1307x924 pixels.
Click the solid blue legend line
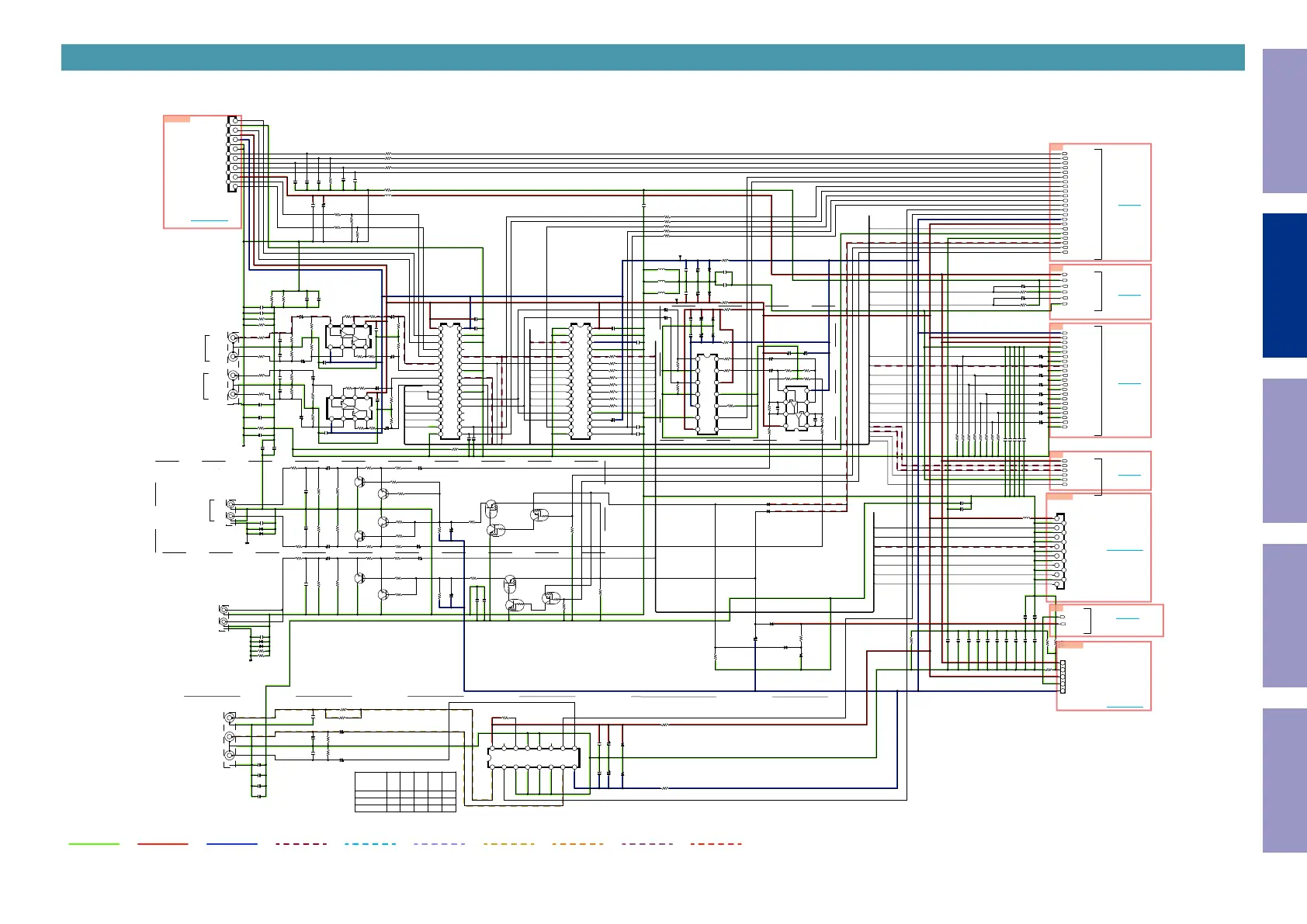pos(232,844)
